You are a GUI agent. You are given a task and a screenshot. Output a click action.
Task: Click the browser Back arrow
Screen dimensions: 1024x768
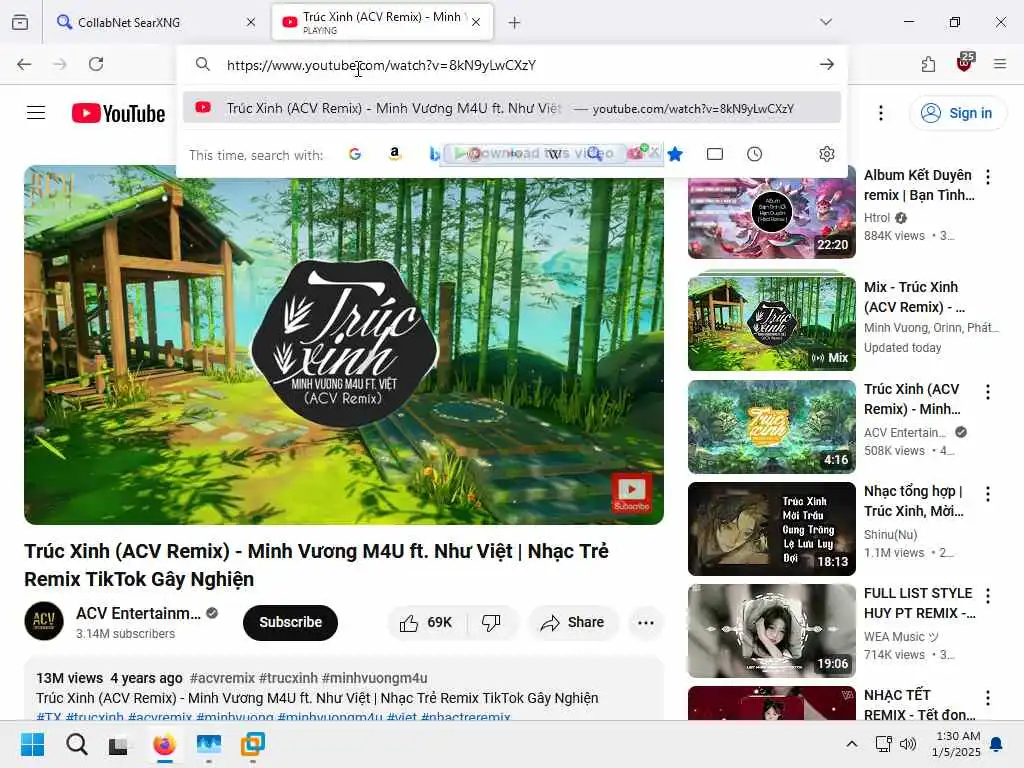coord(24,64)
